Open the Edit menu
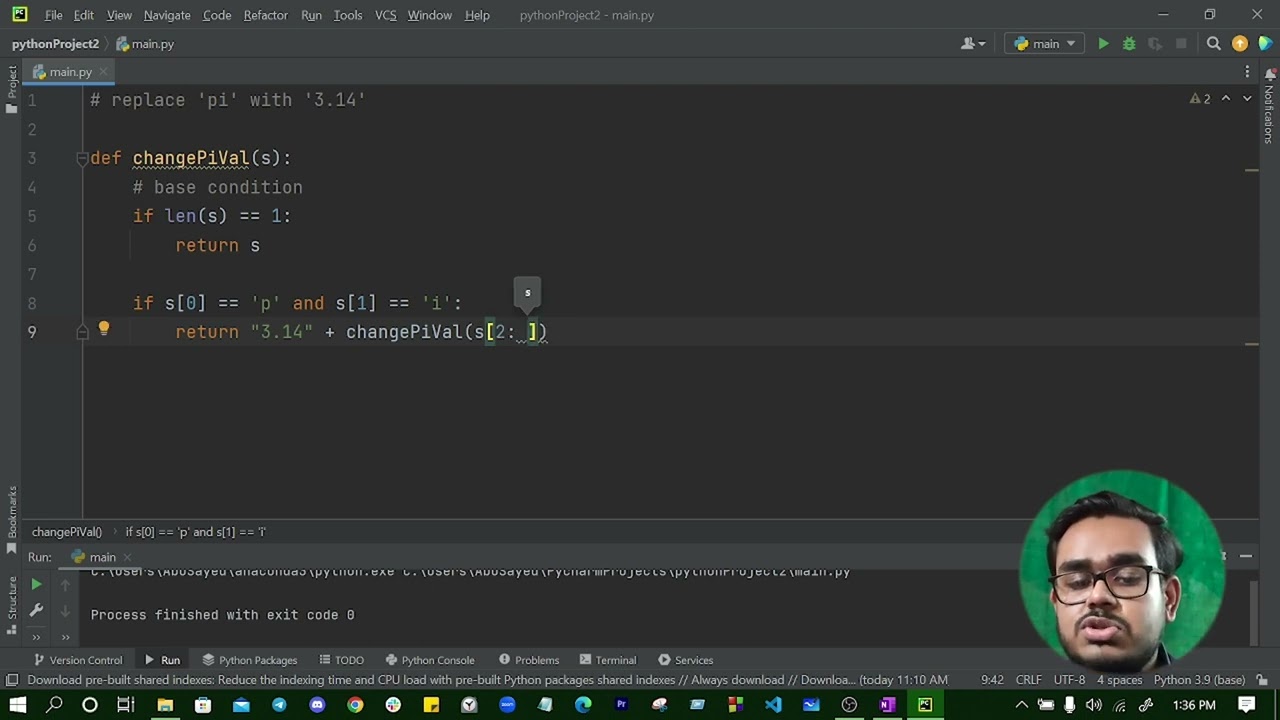This screenshot has height=720, width=1280. (x=84, y=15)
